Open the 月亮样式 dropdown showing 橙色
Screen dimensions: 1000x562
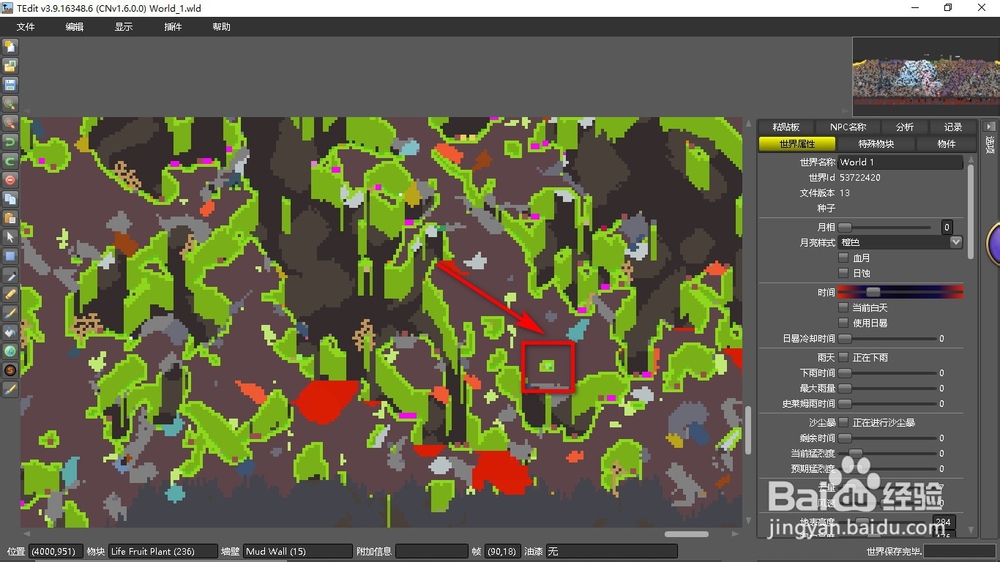pyautogui.click(x=901, y=242)
